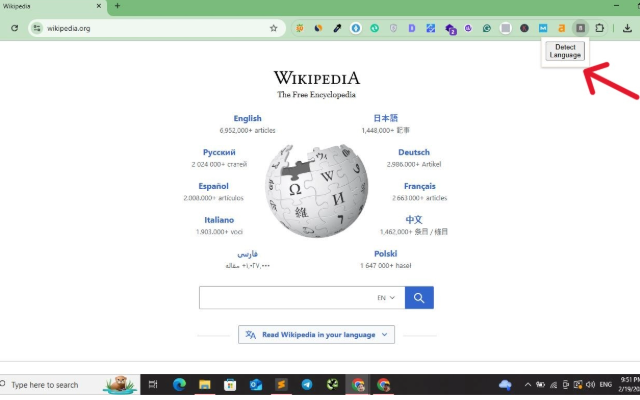Open the Italiano Wikipedia link
This screenshot has height=400, width=640.
tap(219, 220)
